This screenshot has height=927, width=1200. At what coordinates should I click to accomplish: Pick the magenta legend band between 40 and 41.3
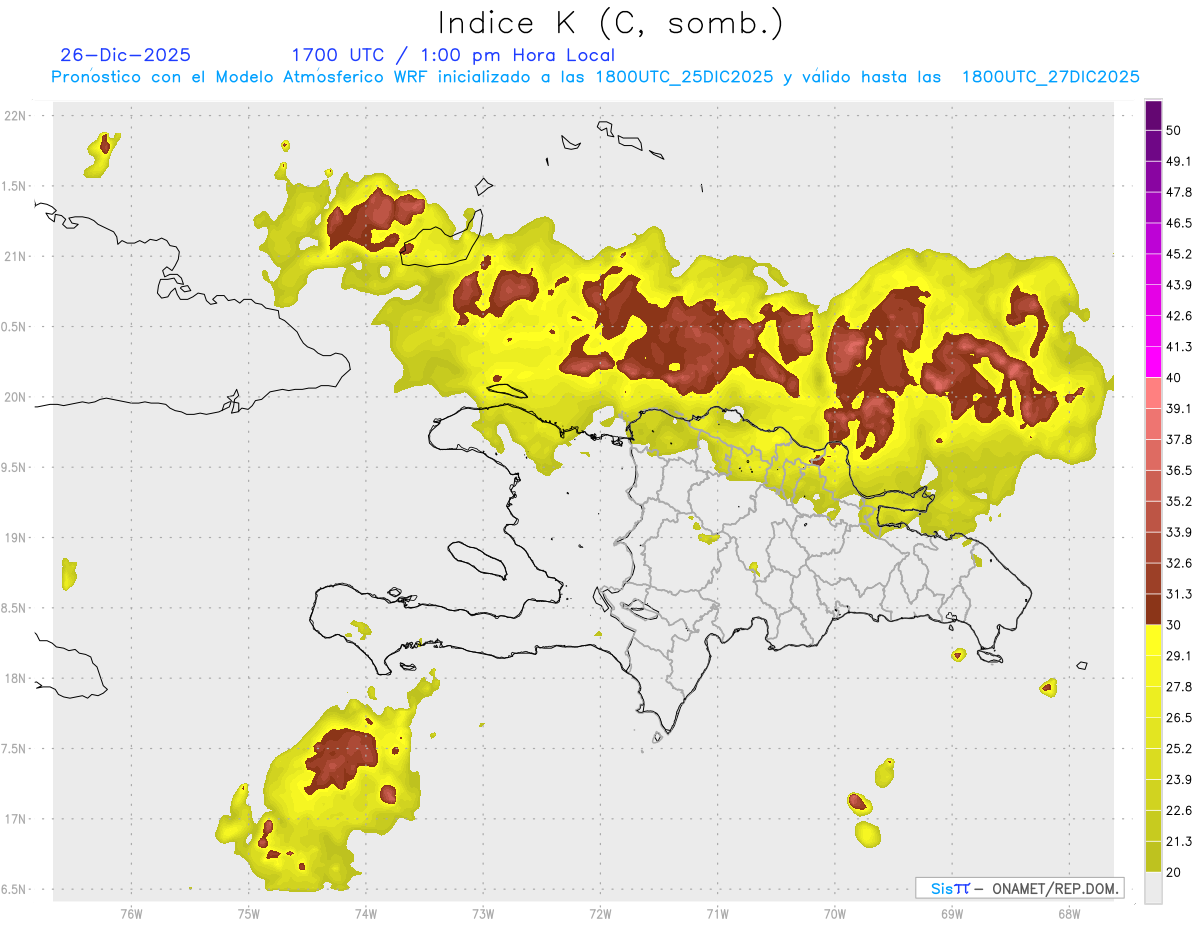click(1153, 362)
